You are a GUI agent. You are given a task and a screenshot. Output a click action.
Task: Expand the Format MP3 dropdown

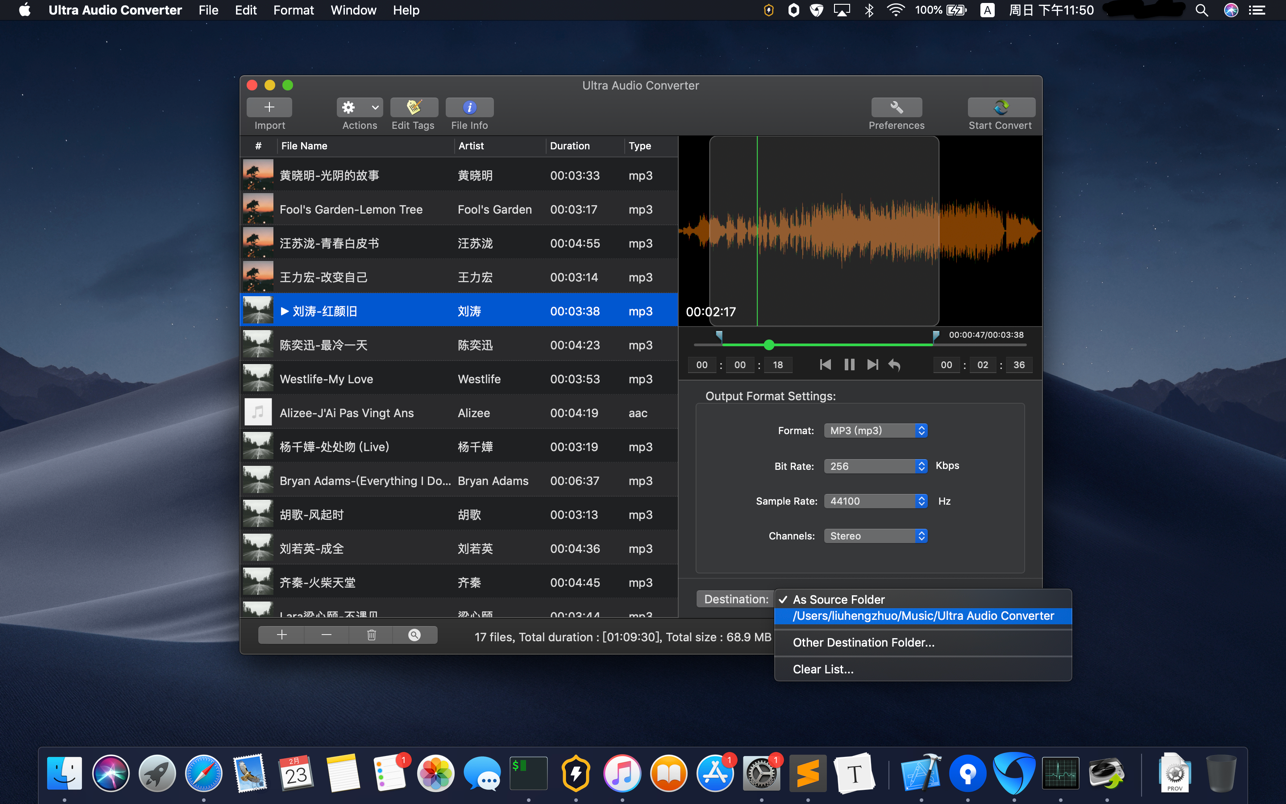click(x=875, y=431)
